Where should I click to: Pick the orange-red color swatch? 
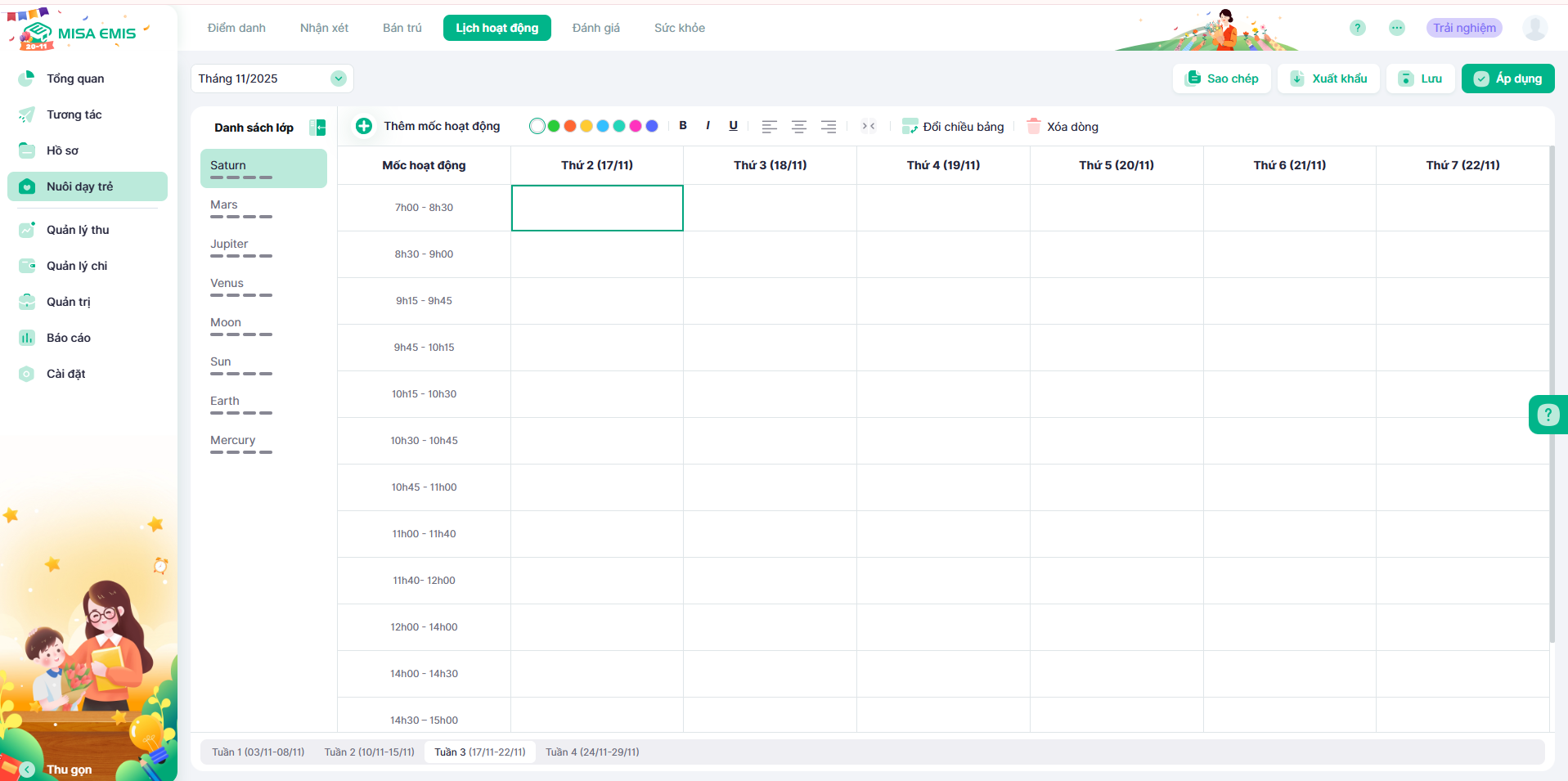570,126
